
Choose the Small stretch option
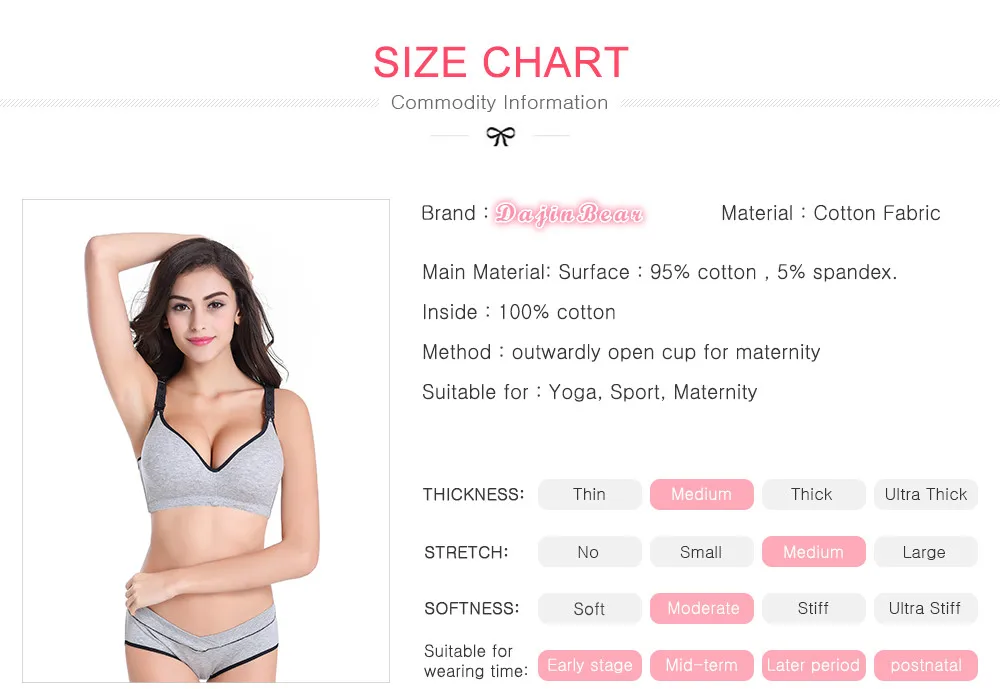click(702, 552)
